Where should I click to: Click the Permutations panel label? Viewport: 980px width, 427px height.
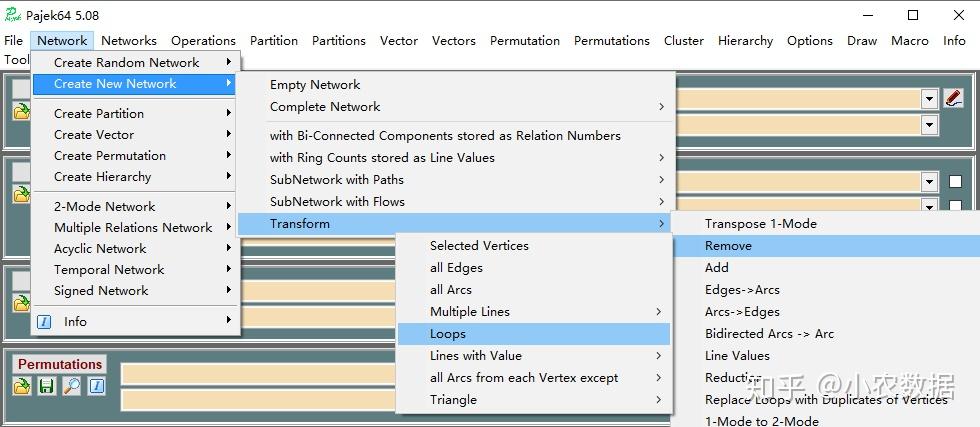point(60,364)
